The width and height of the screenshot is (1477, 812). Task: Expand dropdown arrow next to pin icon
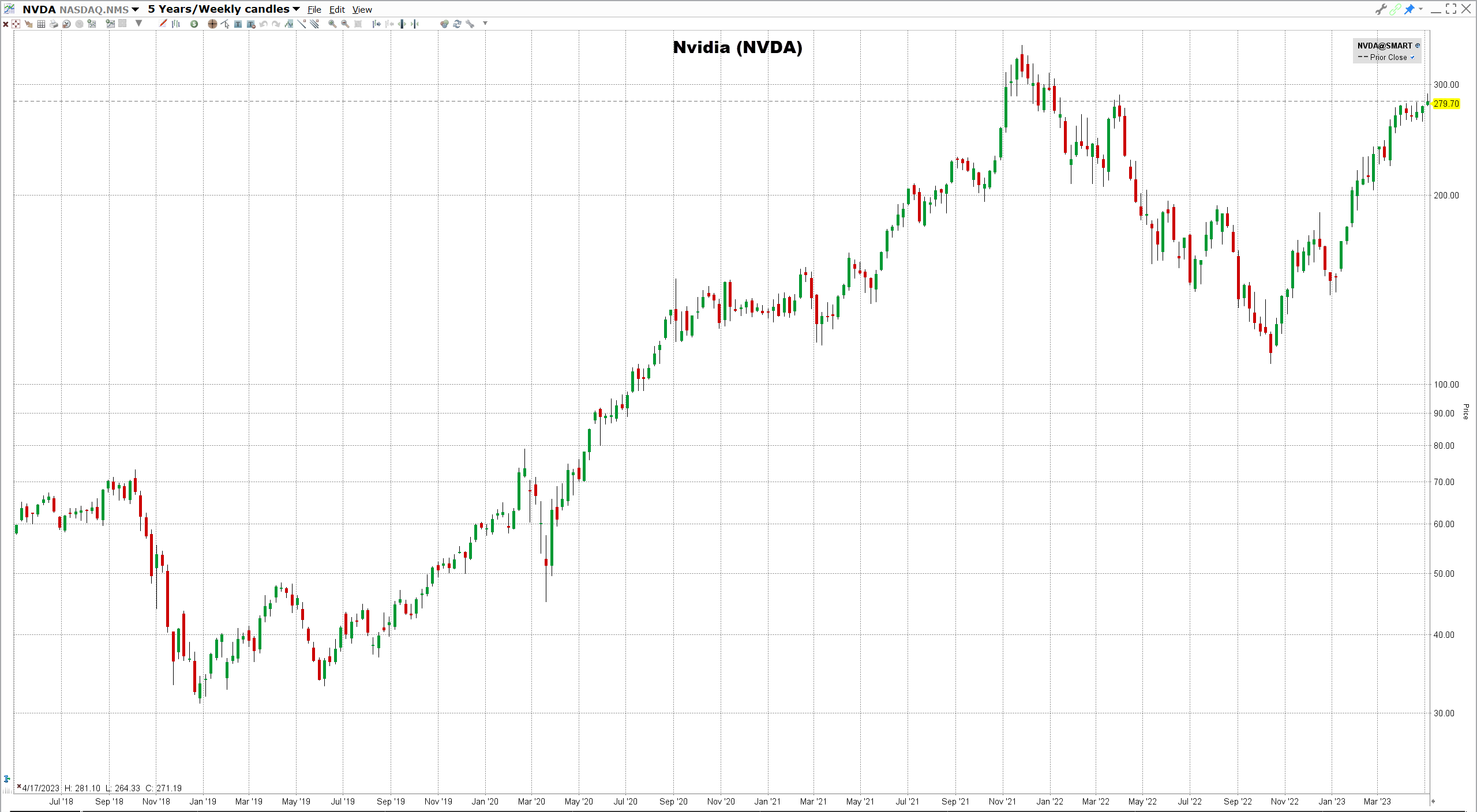pyautogui.click(x=1420, y=9)
